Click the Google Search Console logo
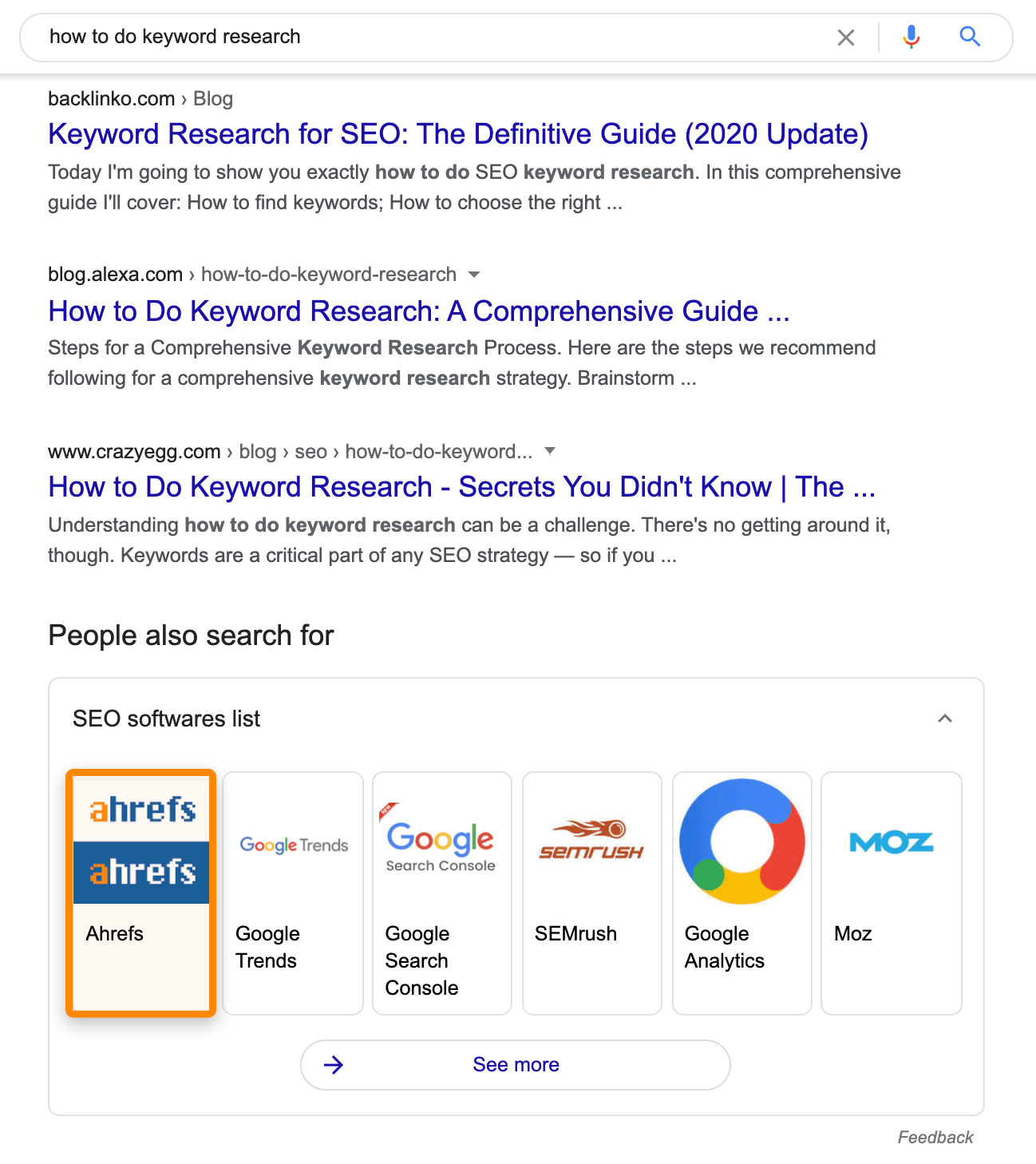Image resolution: width=1036 pixels, height=1164 pixels. click(x=440, y=845)
